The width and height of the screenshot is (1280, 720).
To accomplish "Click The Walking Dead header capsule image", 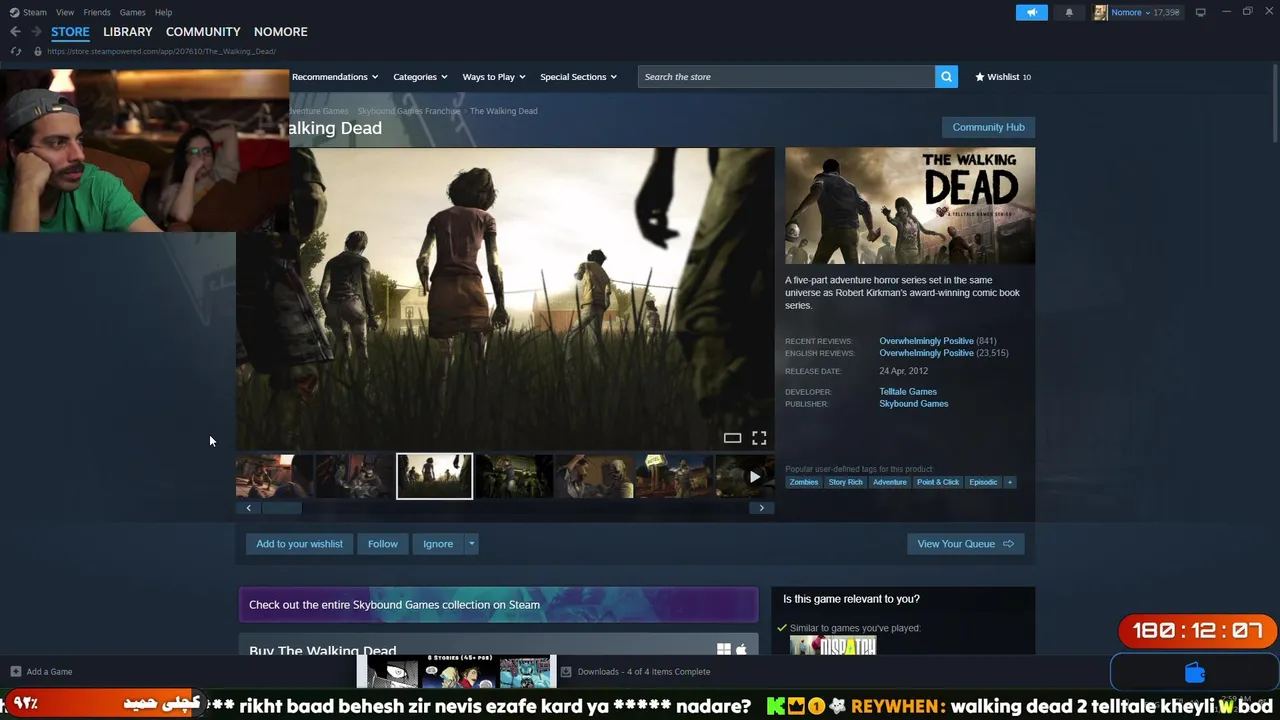I will point(910,206).
